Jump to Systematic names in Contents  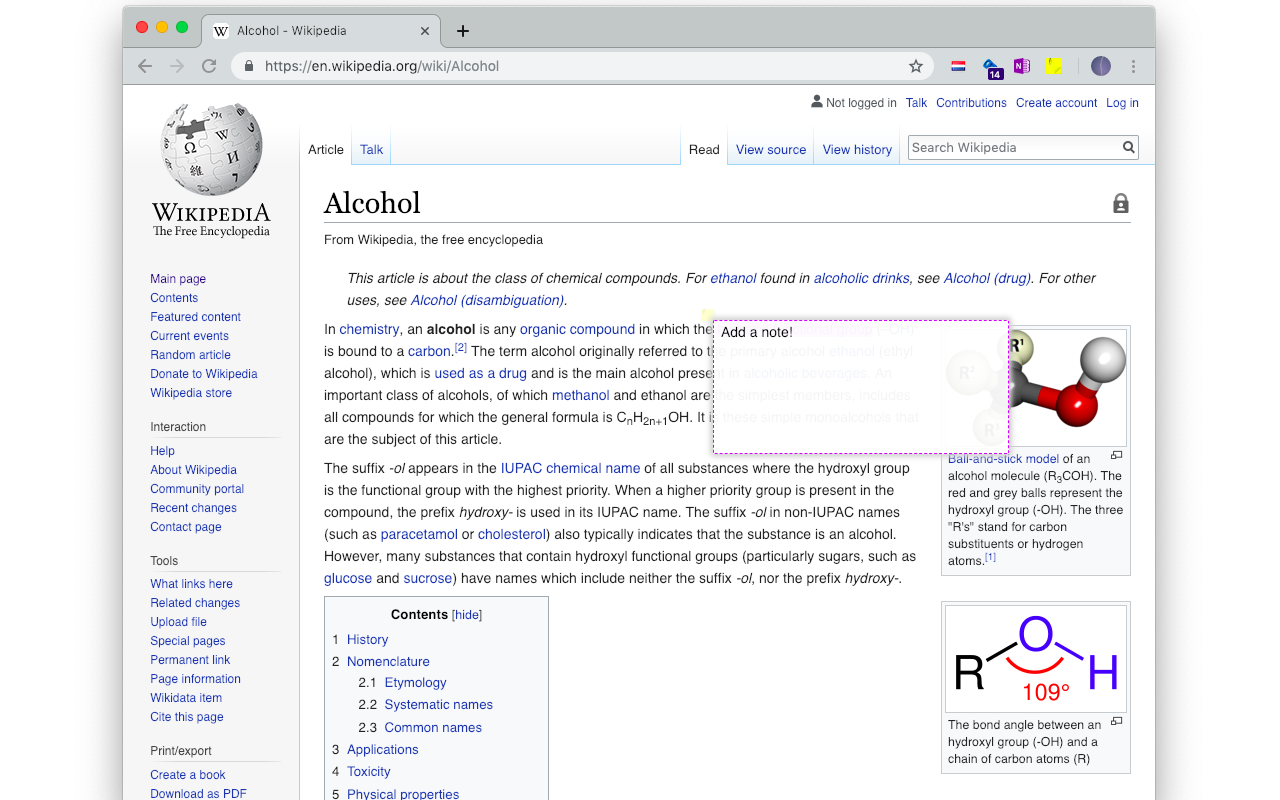[438, 705]
